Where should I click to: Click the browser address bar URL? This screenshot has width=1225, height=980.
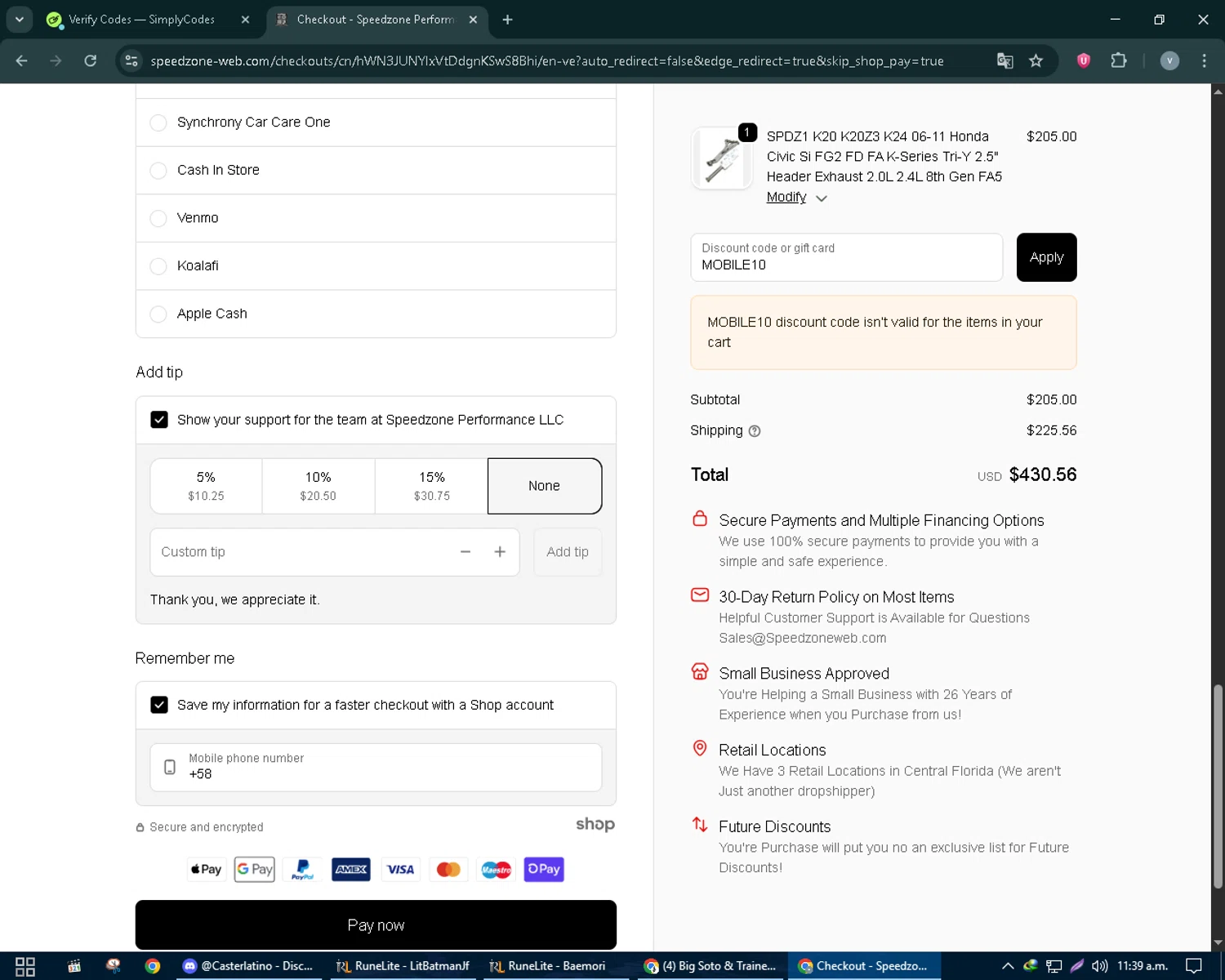point(546,61)
